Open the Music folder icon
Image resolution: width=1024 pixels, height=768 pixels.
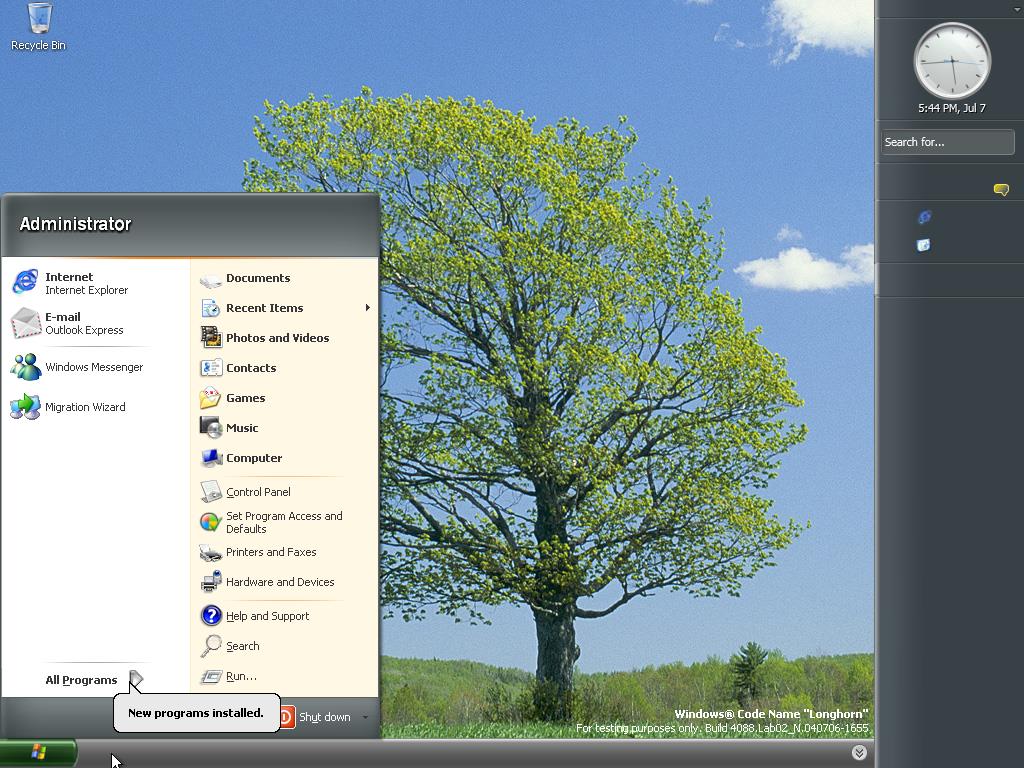tap(210, 428)
